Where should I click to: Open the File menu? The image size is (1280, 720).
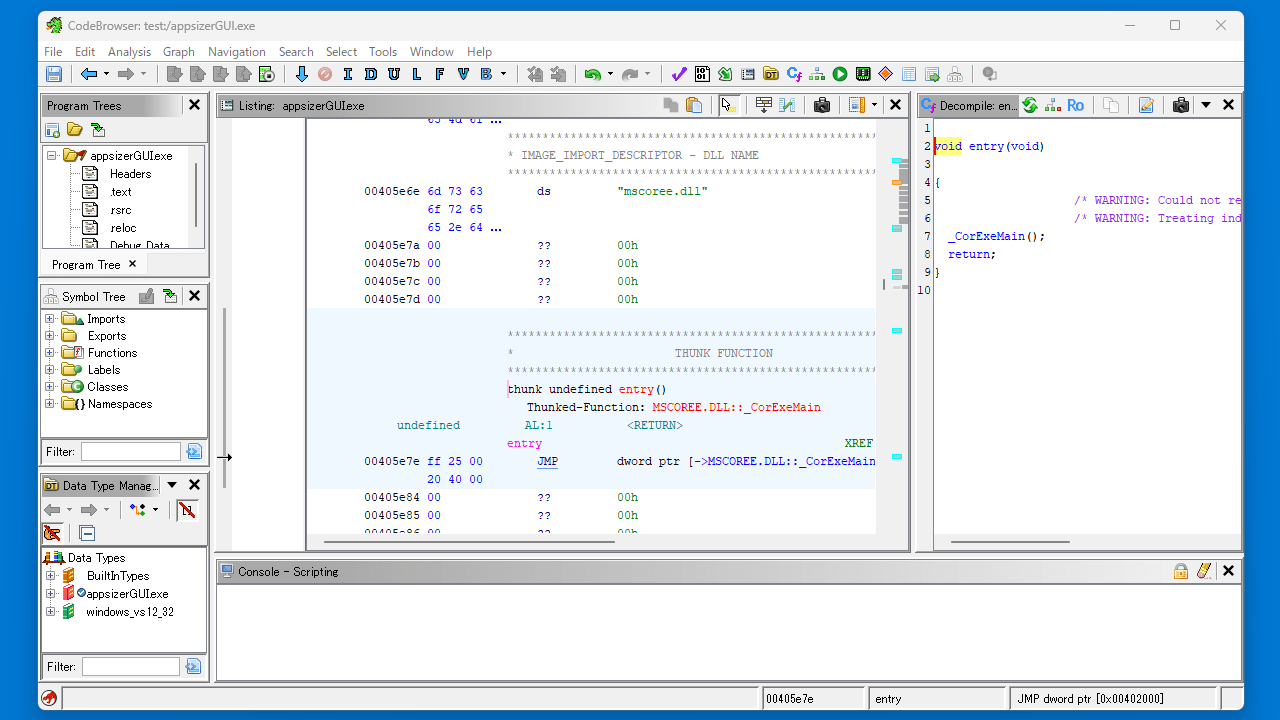53,52
